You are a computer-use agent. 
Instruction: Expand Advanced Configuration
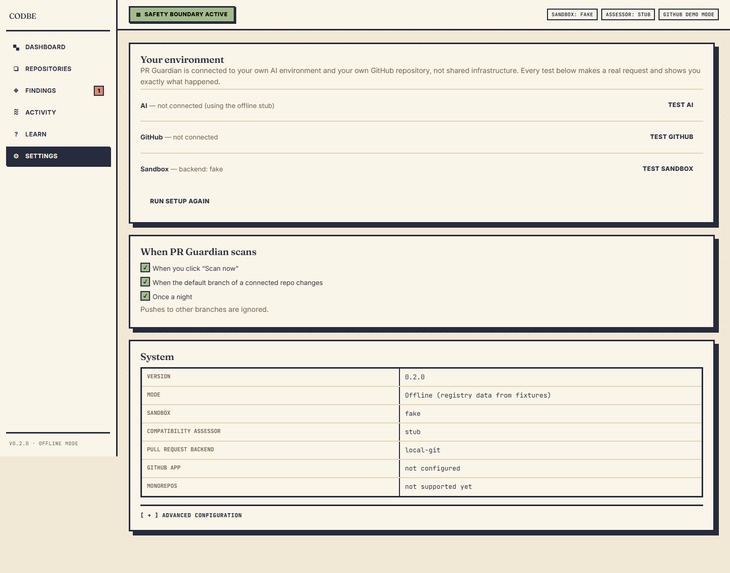click(191, 515)
